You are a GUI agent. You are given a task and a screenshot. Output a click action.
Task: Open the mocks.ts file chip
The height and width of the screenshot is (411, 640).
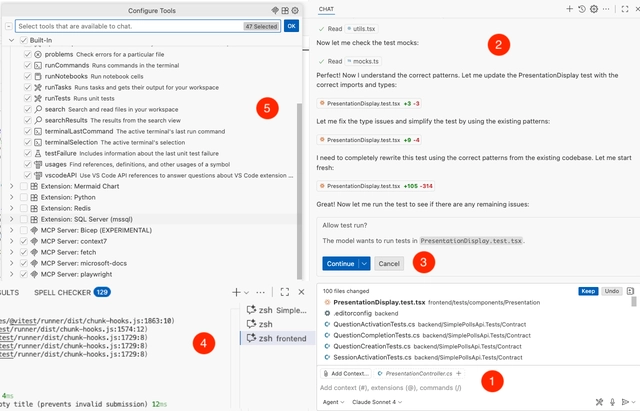(x=363, y=61)
